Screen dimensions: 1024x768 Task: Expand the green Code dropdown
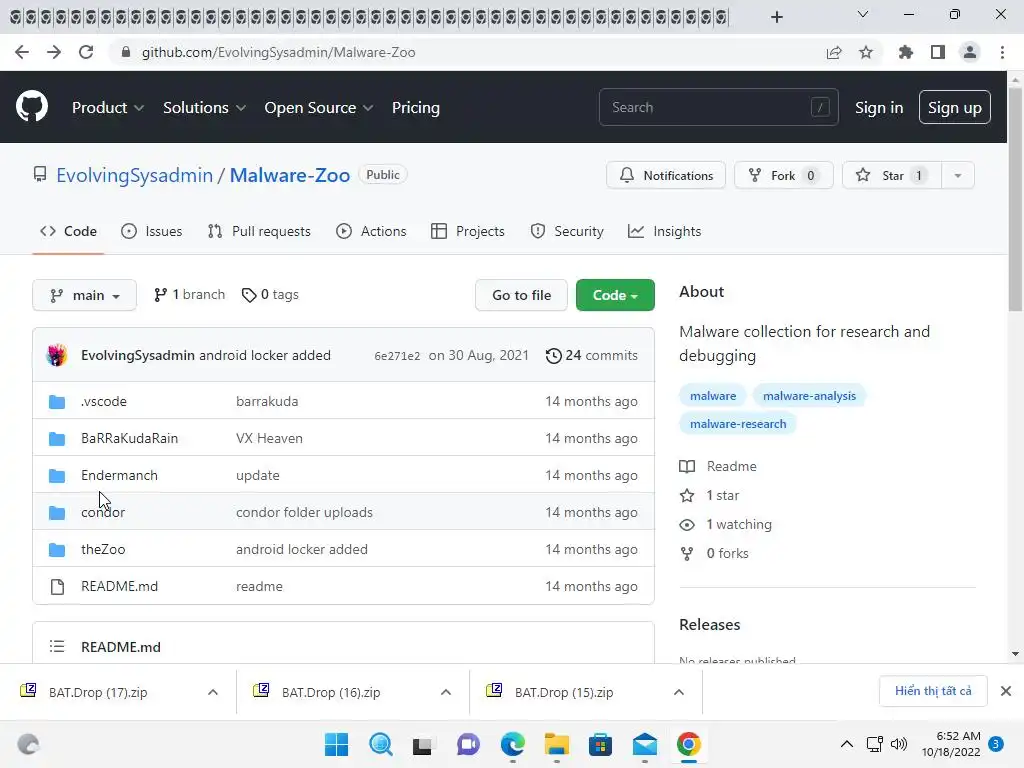(x=615, y=295)
